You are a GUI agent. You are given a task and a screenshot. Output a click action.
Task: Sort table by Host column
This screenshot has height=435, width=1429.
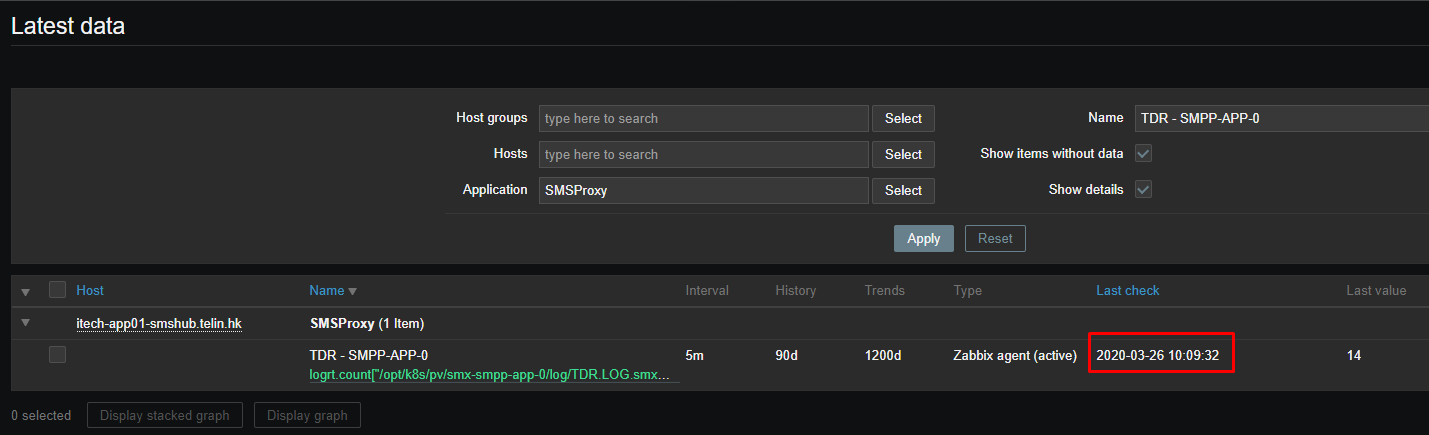tap(90, 291)
